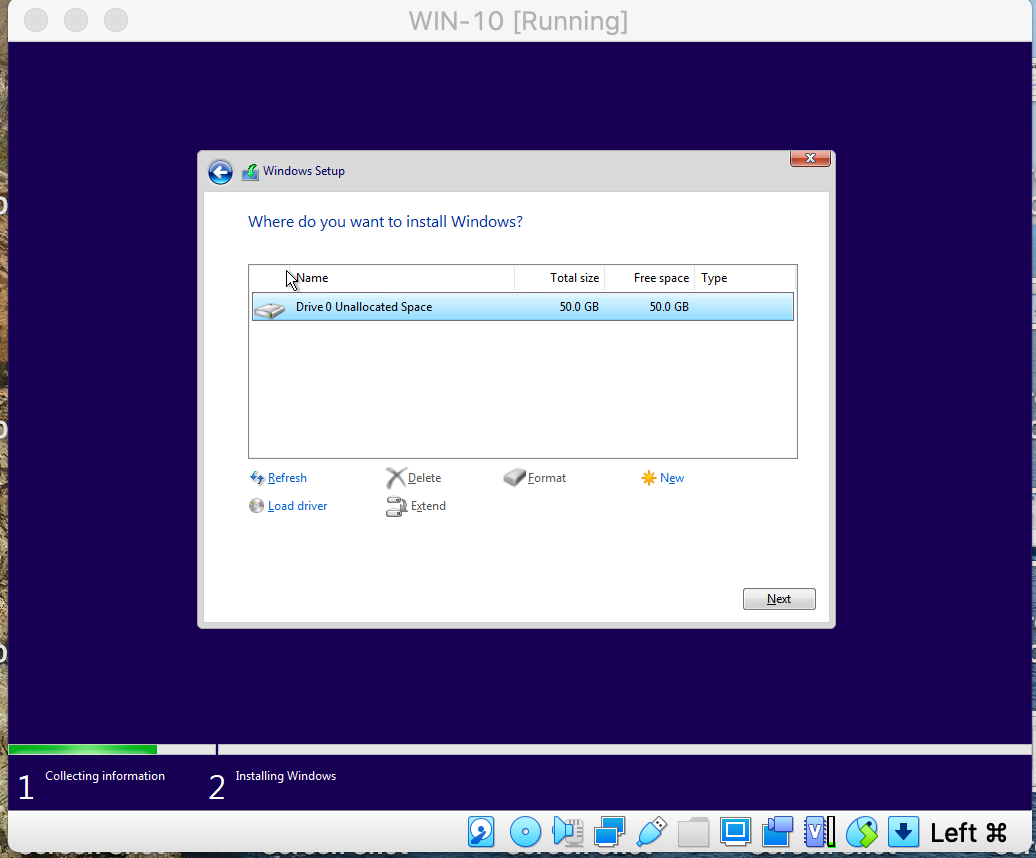
Task: Click VirtualBox keyboard capture arrow indicator
Action: tap(903, 832)
